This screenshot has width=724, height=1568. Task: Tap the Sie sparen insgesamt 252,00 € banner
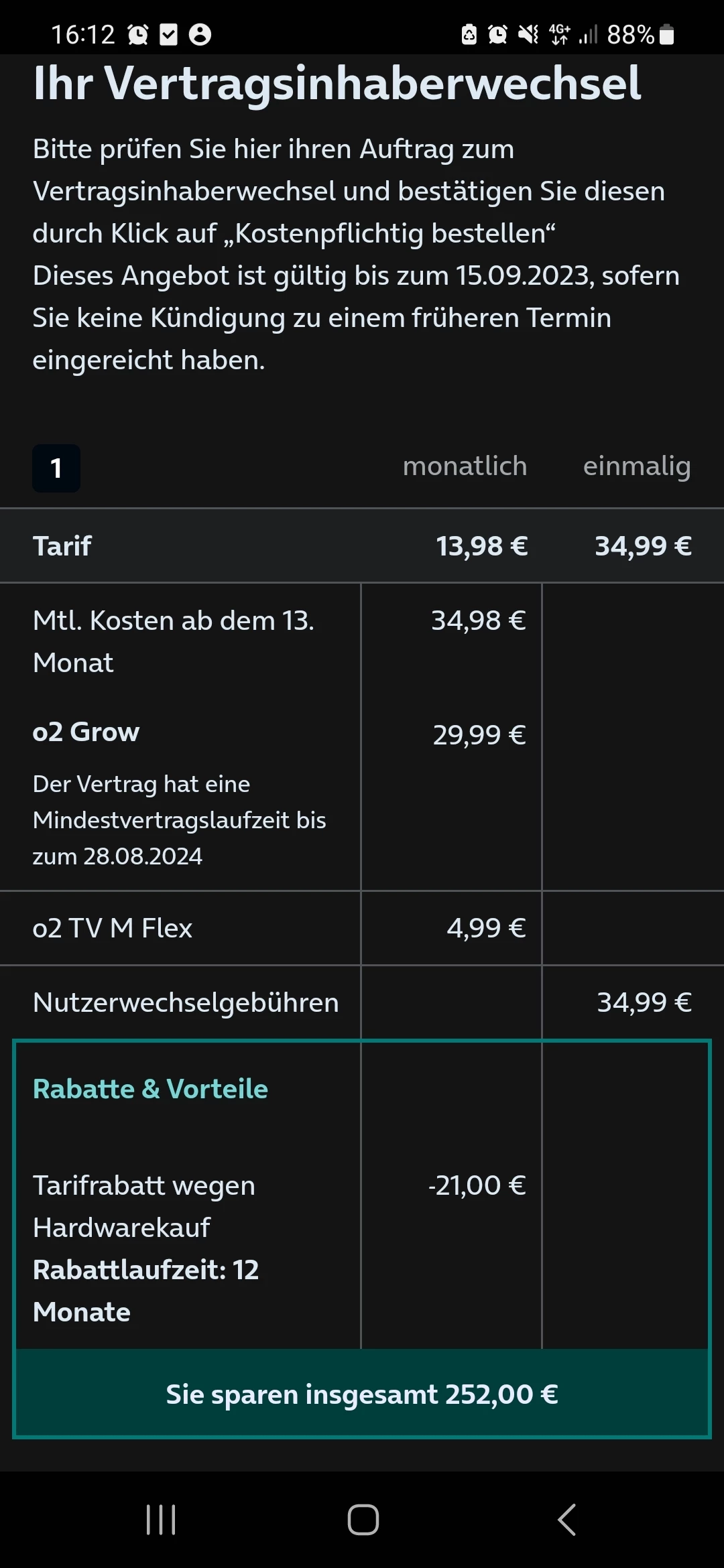[362, 1394]
